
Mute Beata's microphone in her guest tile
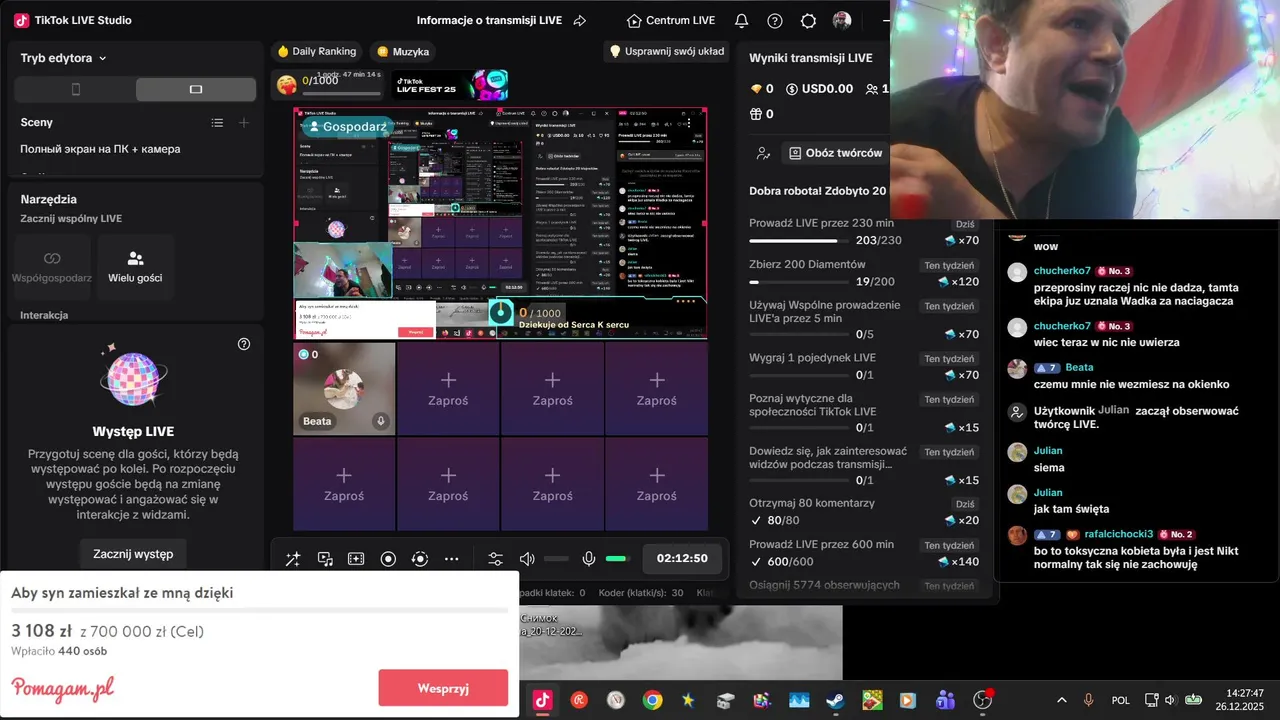380,421
